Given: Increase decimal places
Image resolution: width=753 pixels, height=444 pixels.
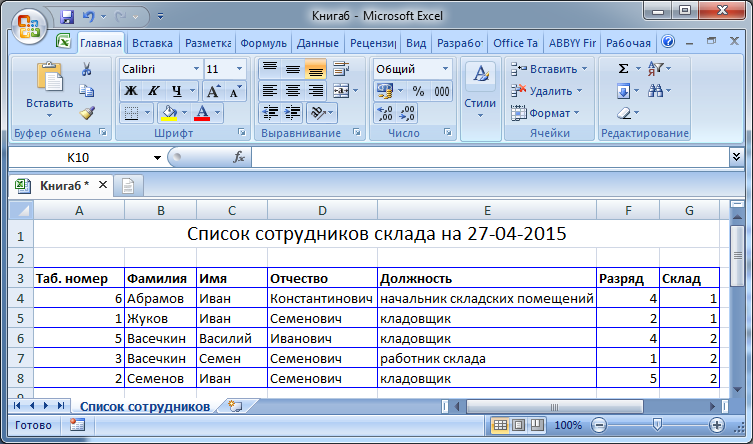Looking at the screenshot, I should [x=385, y=113].
